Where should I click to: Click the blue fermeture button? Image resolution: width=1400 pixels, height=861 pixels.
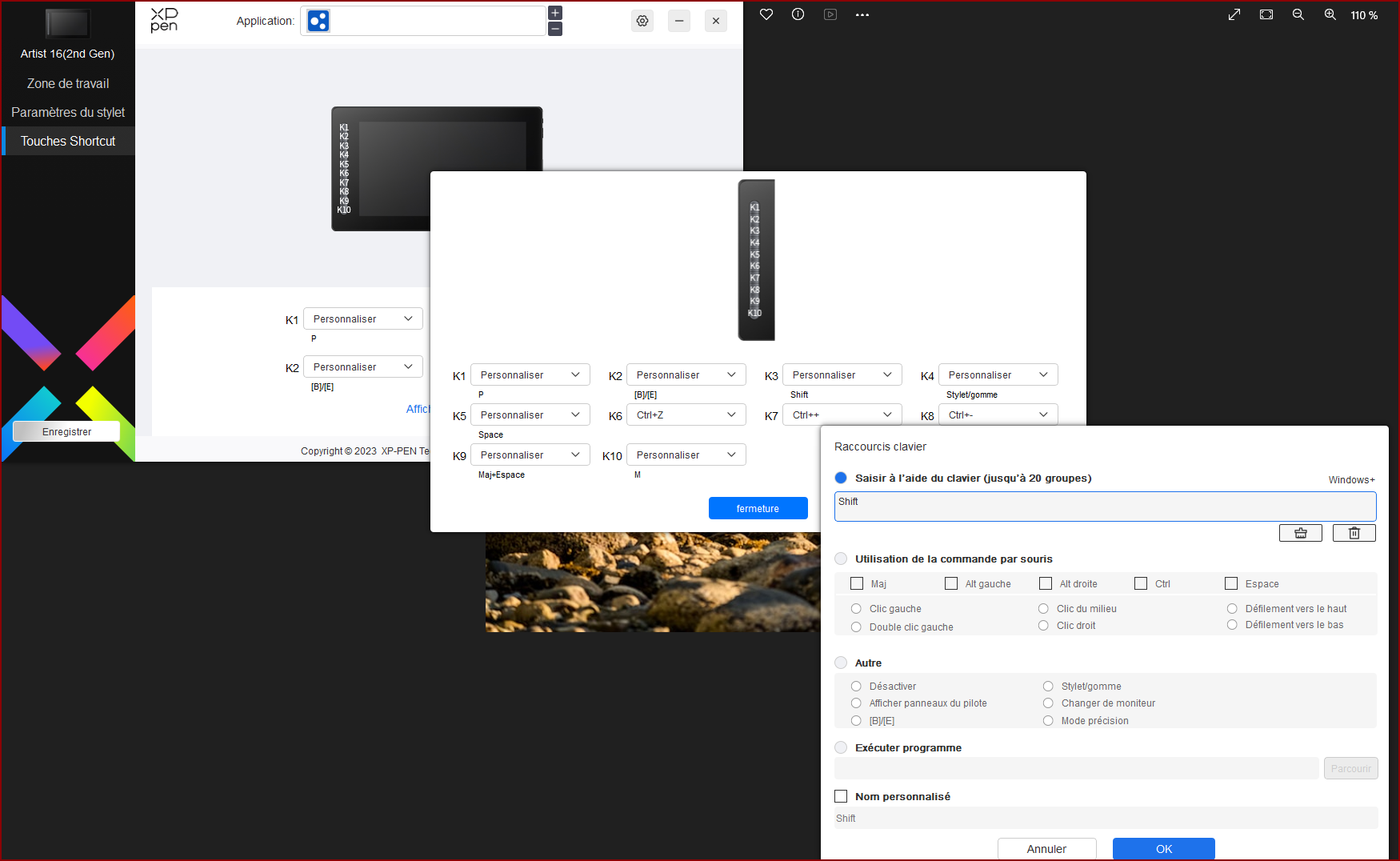point(758,508)
